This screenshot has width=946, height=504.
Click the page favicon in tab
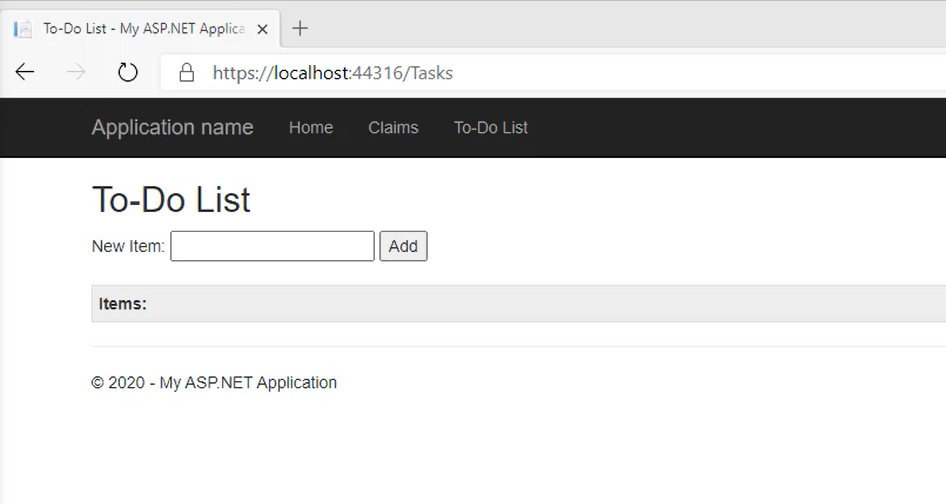[23, 29]
